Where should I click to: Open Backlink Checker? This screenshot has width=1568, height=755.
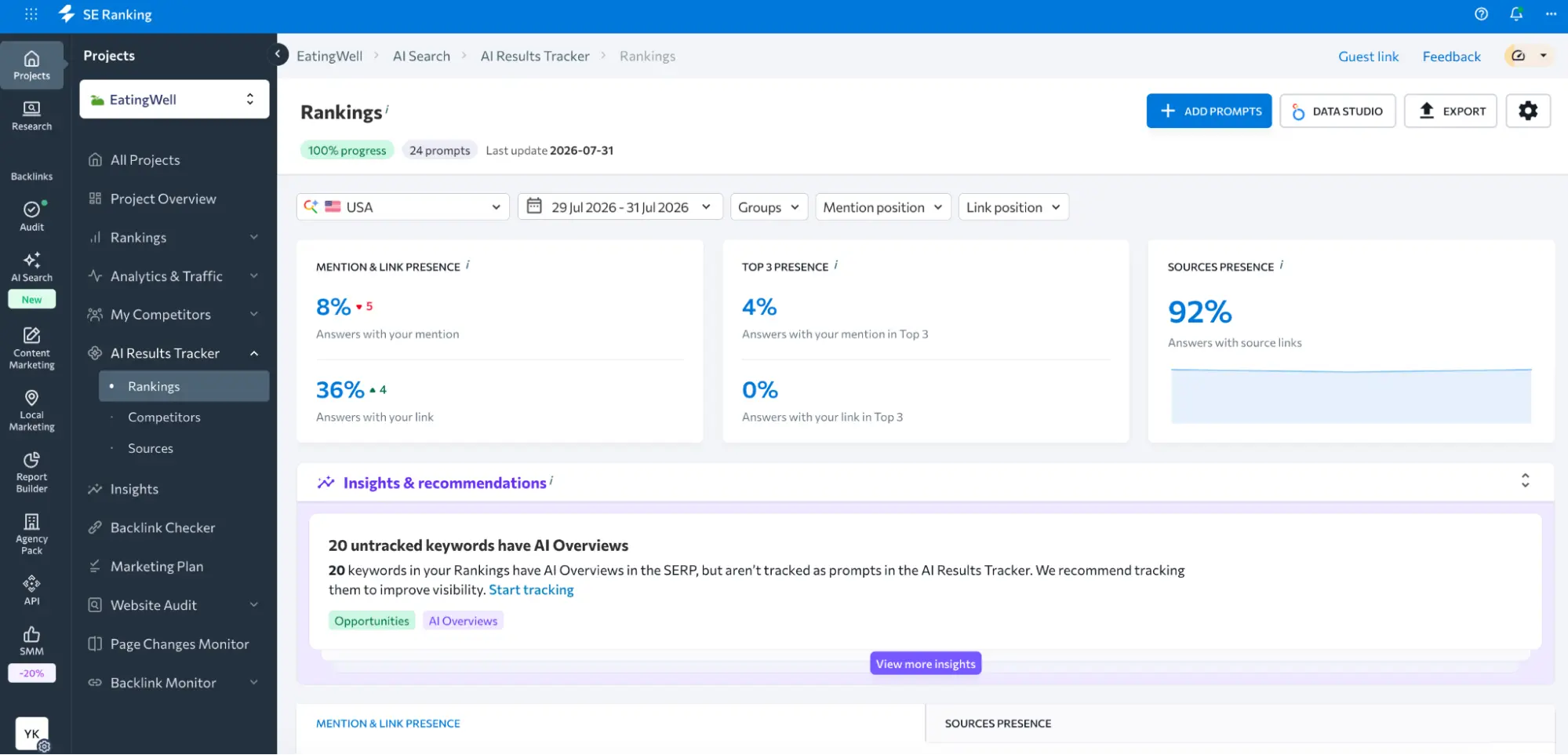point(162,527)
